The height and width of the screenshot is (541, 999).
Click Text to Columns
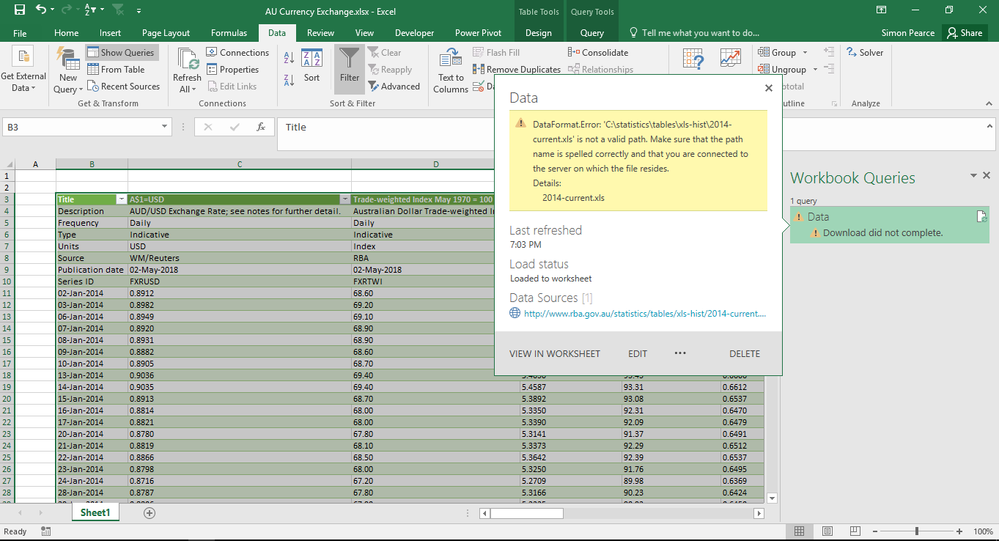(450, 70)
